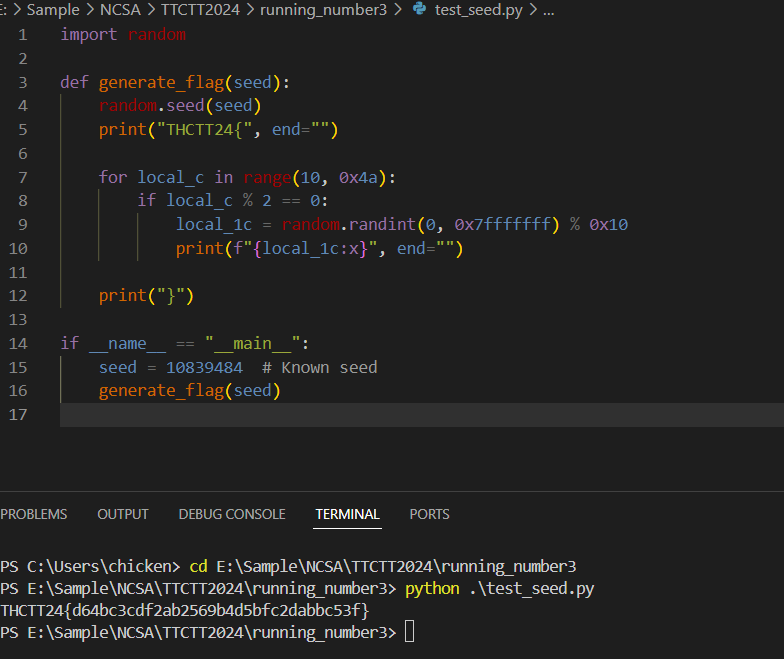Click the '# Known seed' comment
This screenshot has width=784, height=659.
pyautogui.click(x=320, y=368)
